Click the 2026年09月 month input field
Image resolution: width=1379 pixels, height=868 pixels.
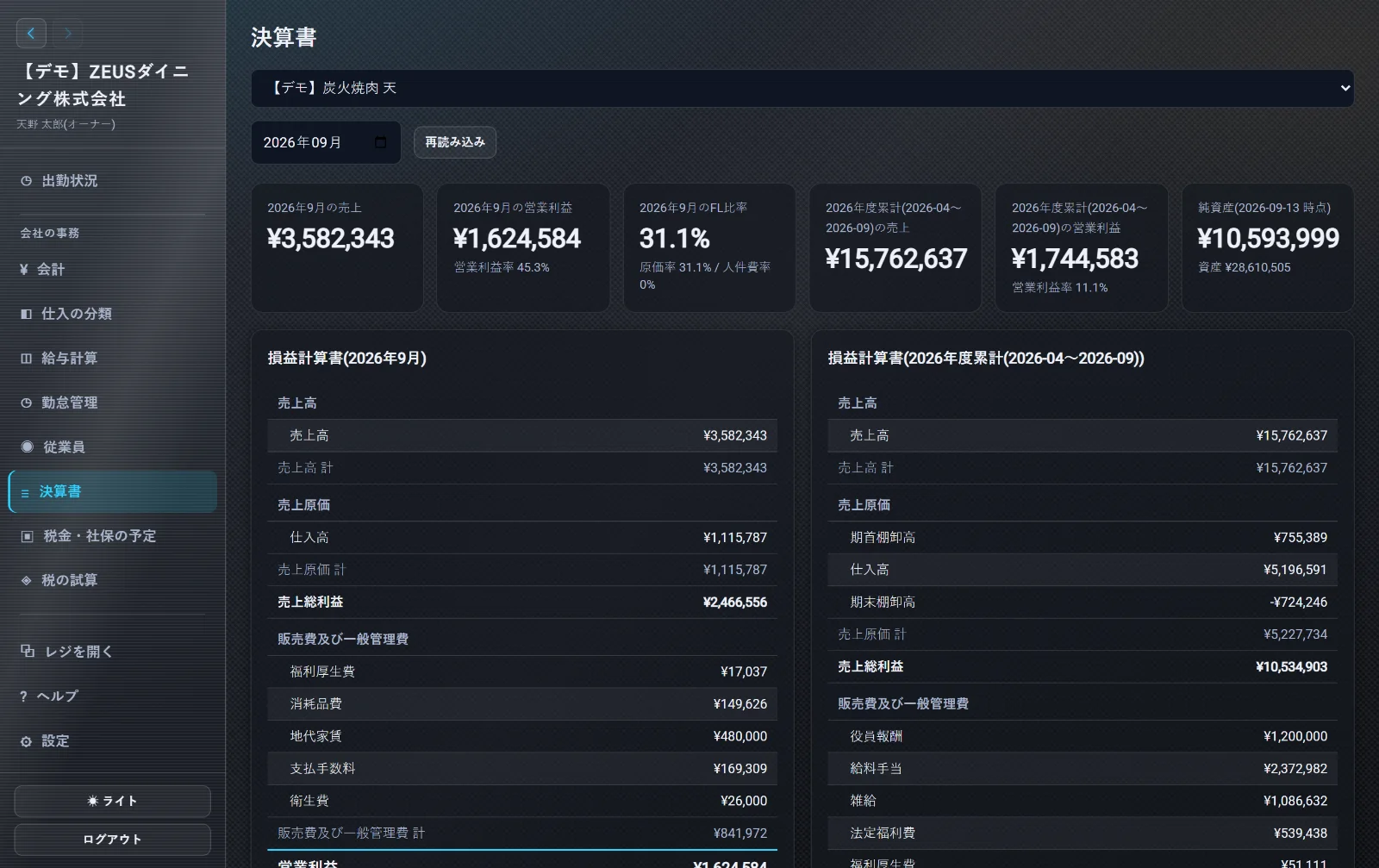pyautogui.click(x=326, y=142)
